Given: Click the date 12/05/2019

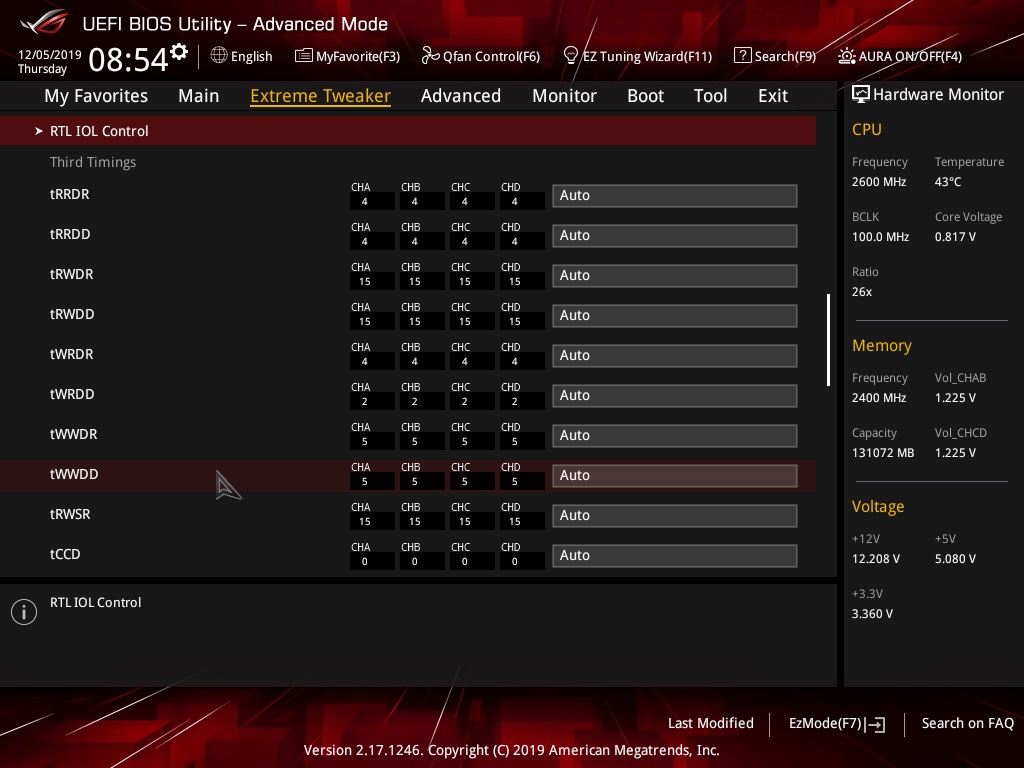Looking at the screenshot, I should tap(50, 55).
